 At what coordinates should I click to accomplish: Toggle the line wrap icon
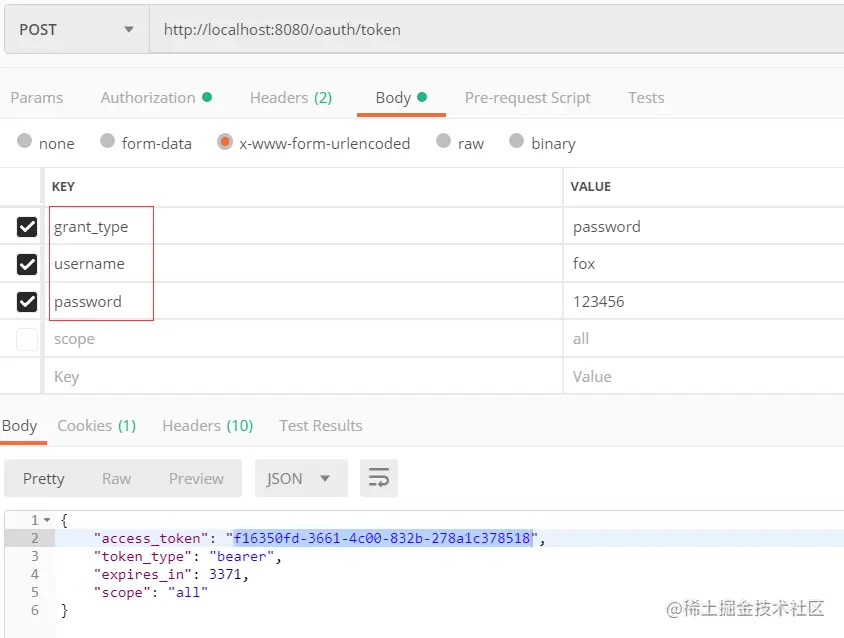point(379,478)
